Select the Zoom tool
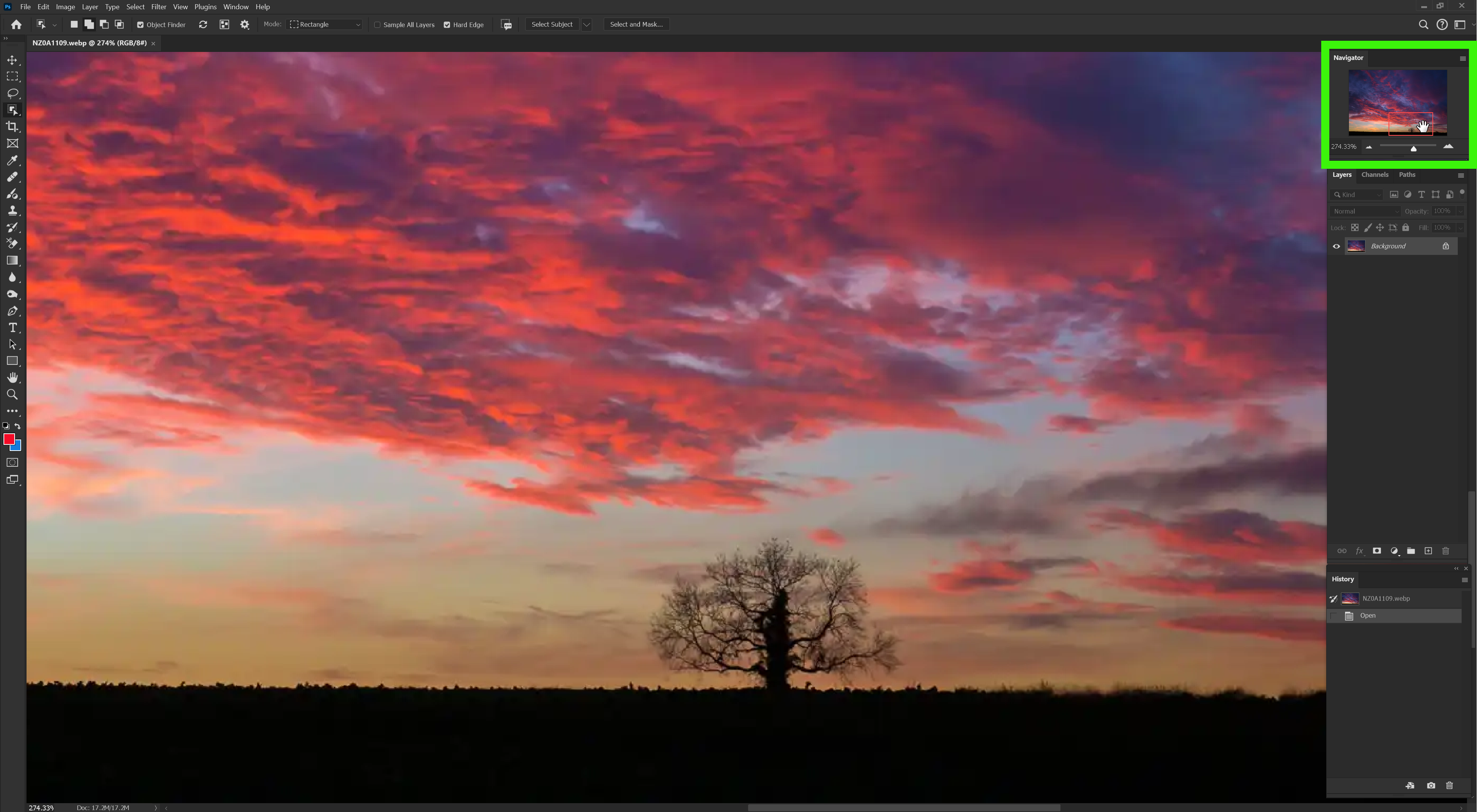 [13, 394]
